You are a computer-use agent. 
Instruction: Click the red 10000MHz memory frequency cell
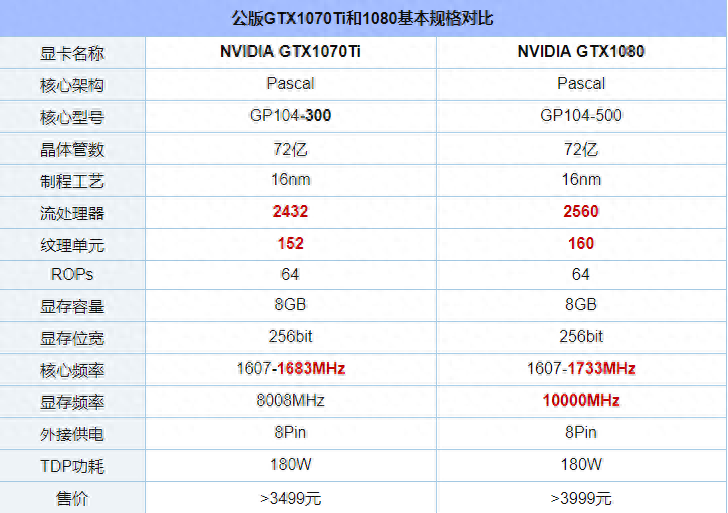pos(581,401)
